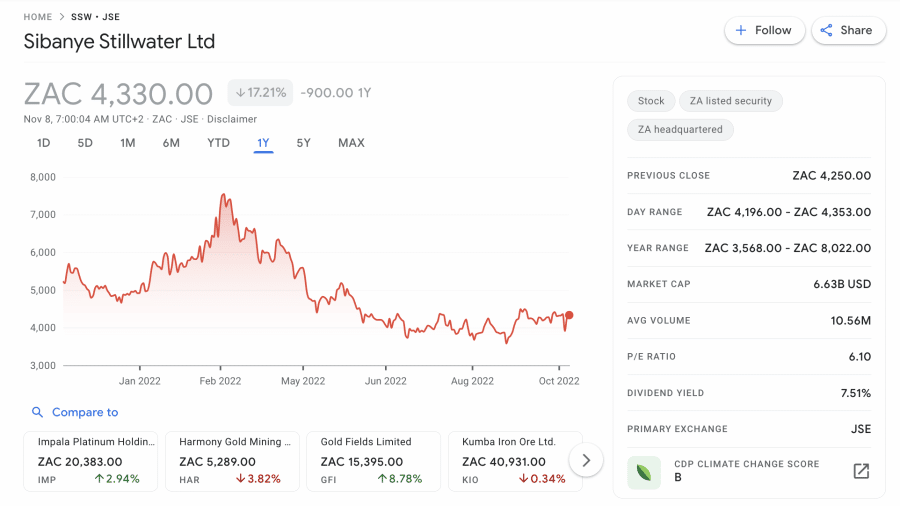This screenshot has width=900, height=506.
Task: Open the HOME breadcrumb link
Action: tap(38, 17)
